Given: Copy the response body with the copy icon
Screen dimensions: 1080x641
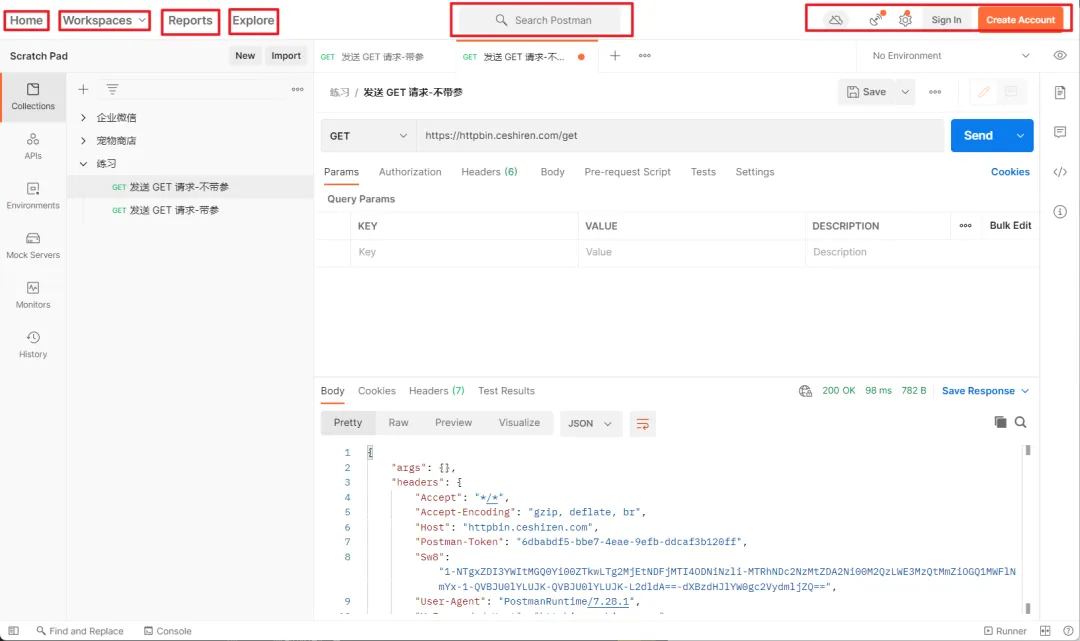Looking at the screenshot, I should click(1000, 423).
